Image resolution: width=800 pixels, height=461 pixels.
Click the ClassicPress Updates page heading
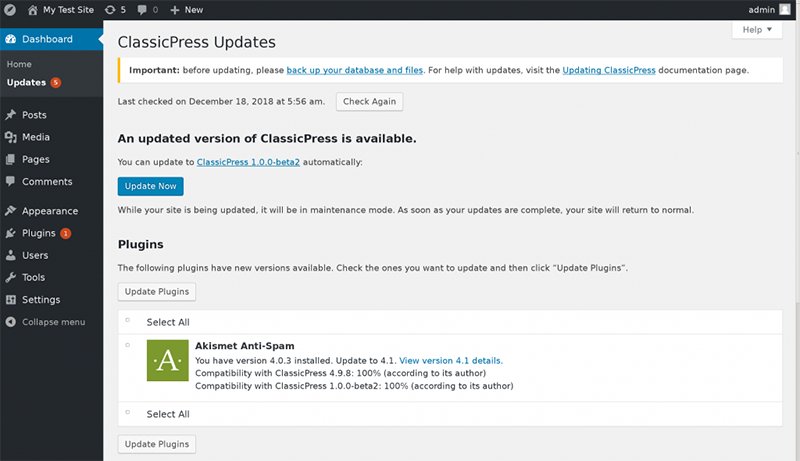pyautogui.click(x=197, y=42)
